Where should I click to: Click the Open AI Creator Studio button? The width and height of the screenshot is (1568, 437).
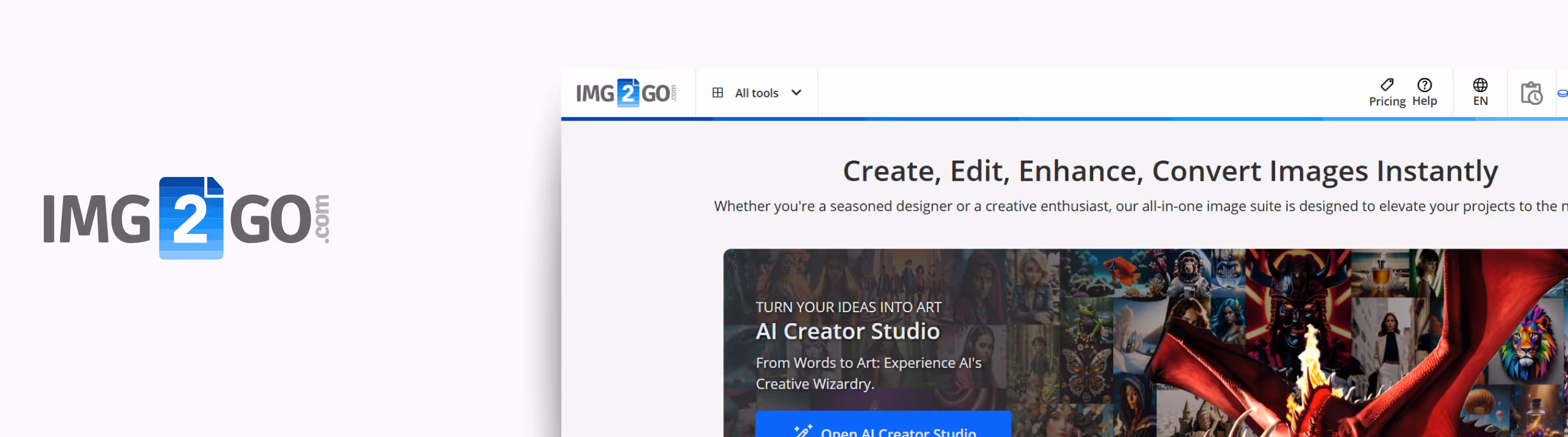883,425
